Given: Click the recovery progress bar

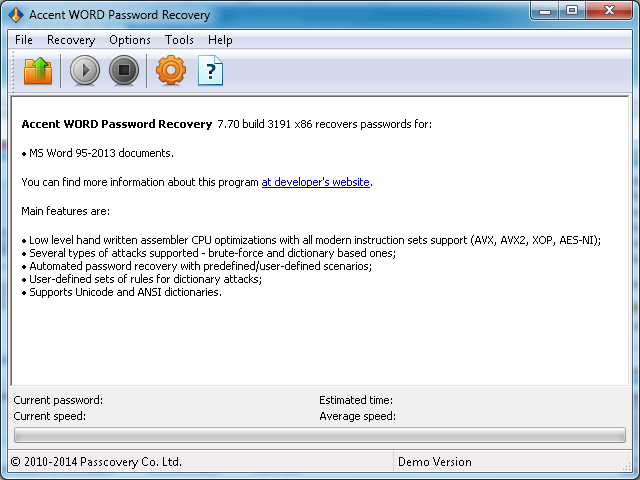Looking at the screenshot, I should click(320, 435).
